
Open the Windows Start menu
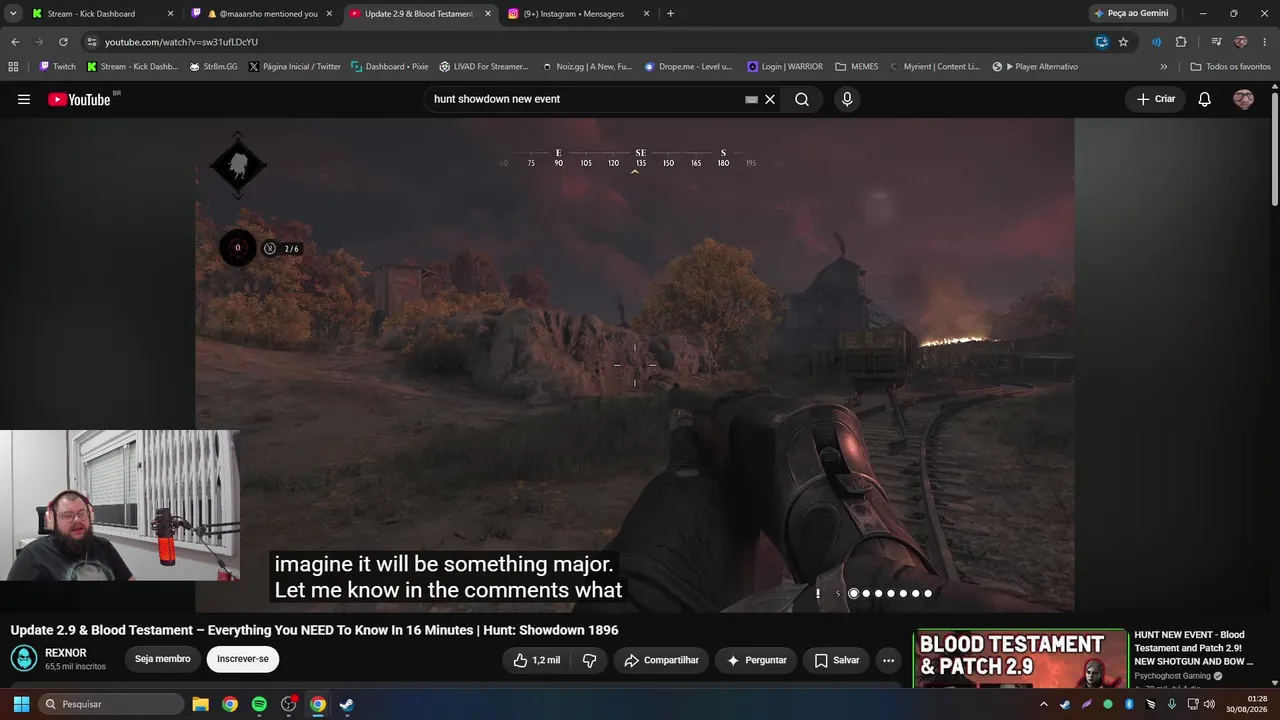(21, 704)
